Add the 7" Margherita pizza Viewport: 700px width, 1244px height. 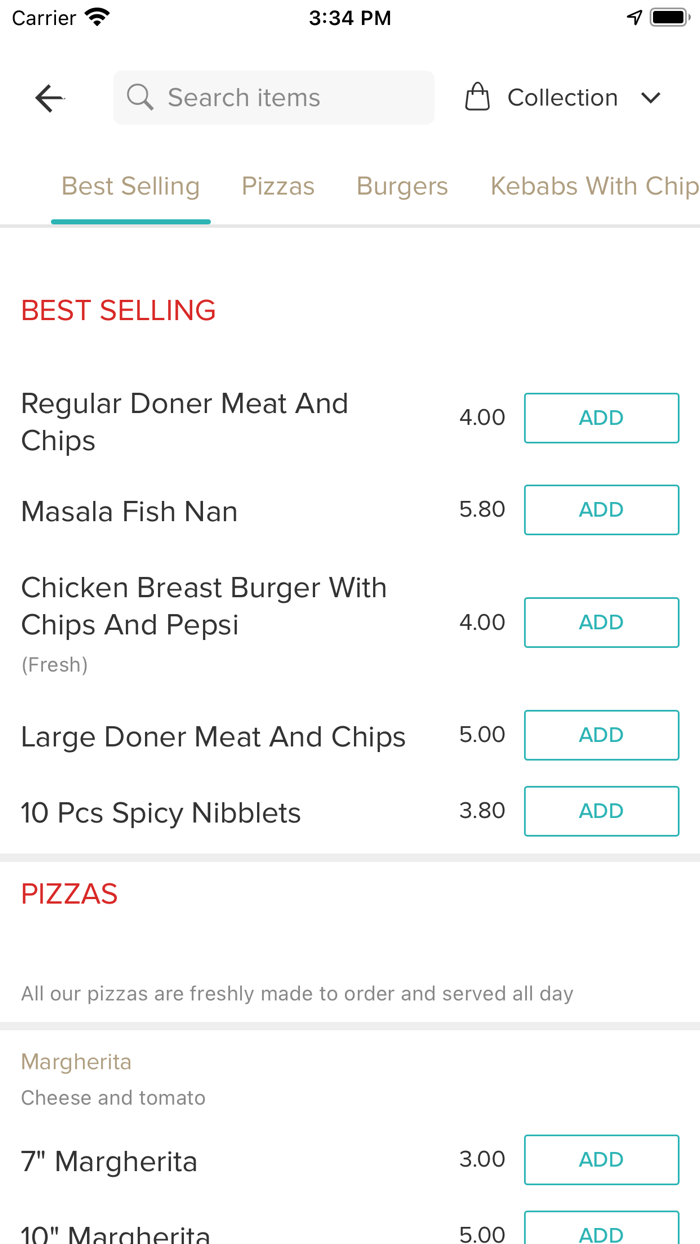pos(601,1159)
